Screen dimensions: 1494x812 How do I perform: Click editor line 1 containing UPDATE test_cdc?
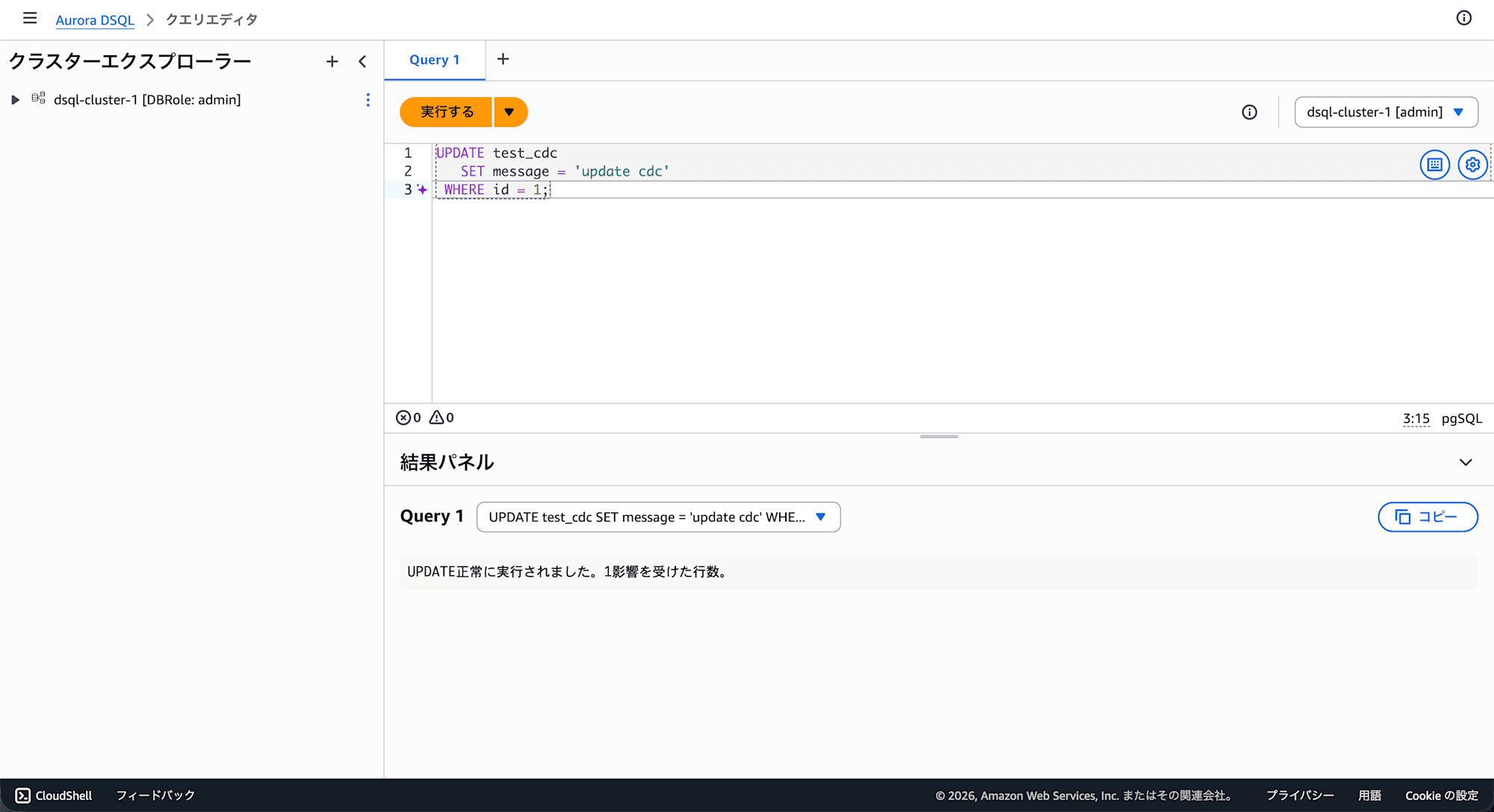(497, 152)
